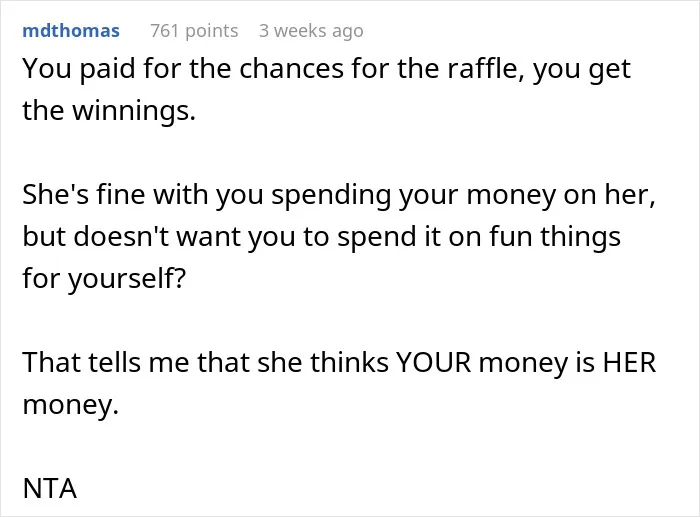Image resolution: width=700 pixels, height=517 pixels.
Task: Click the phrase She's fine with you
Action: coord(142,195)
